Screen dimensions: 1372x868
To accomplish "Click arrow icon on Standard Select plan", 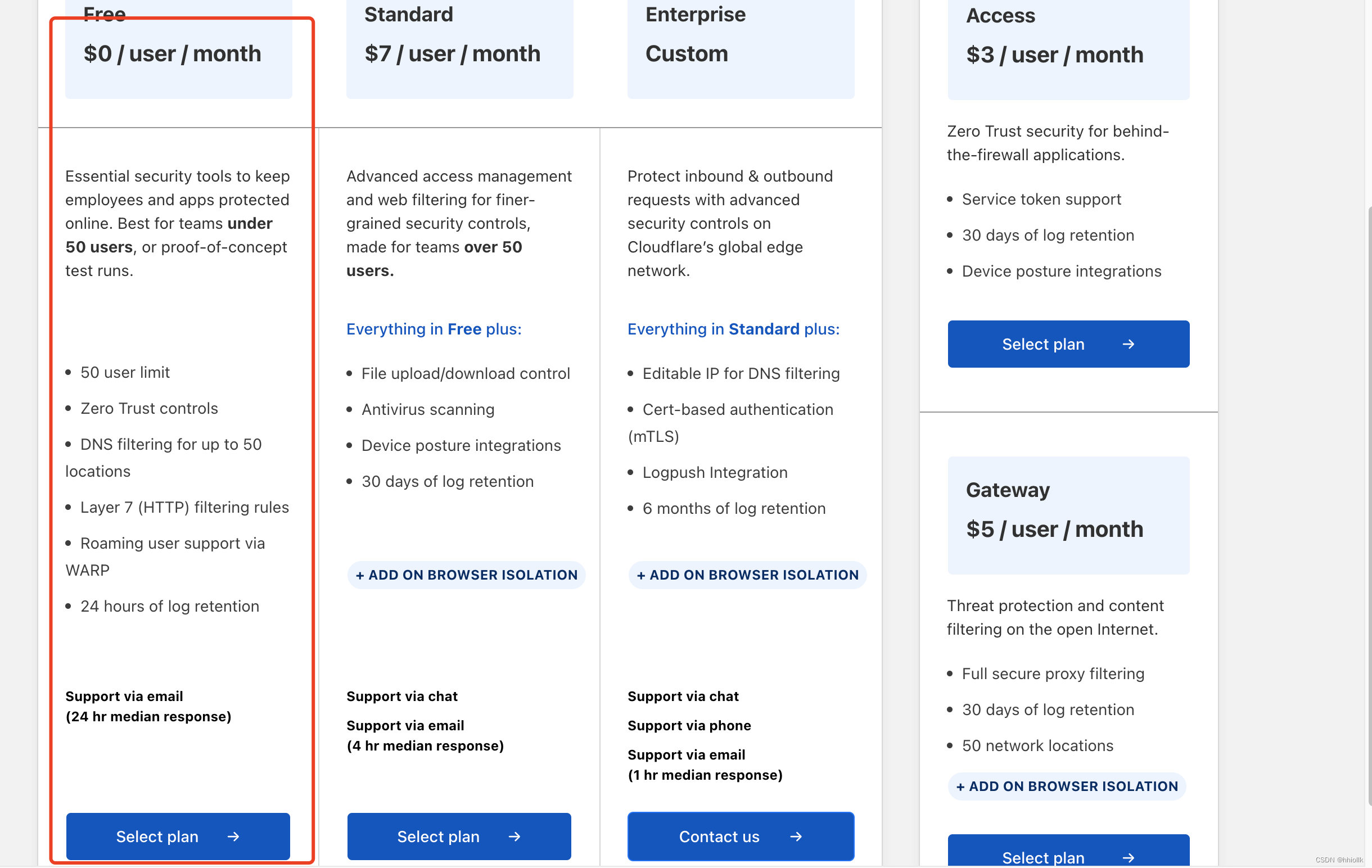I will [514, 837].
